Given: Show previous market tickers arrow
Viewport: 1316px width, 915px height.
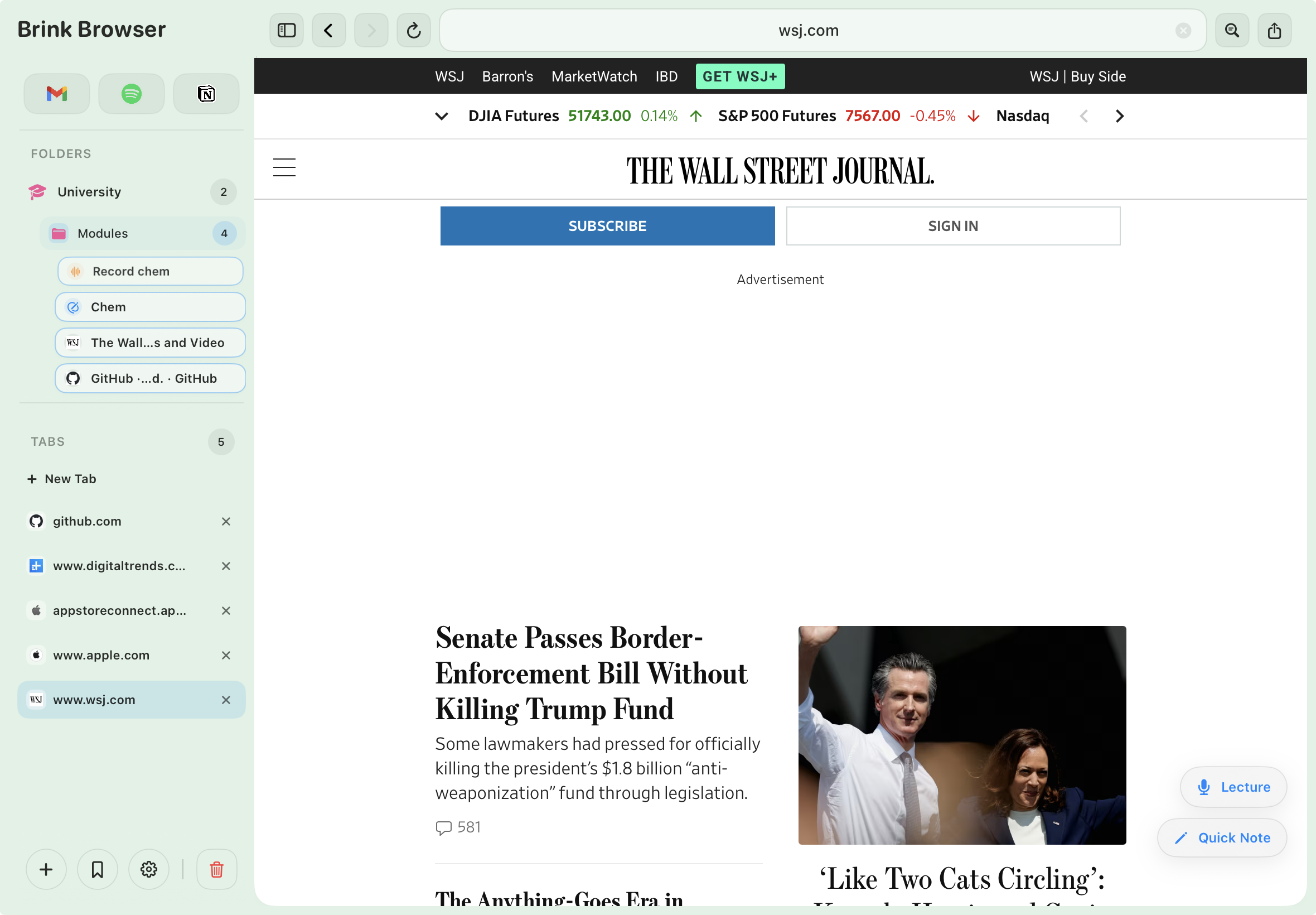Looking at the screenshot, I should [x=1084, y=116].
